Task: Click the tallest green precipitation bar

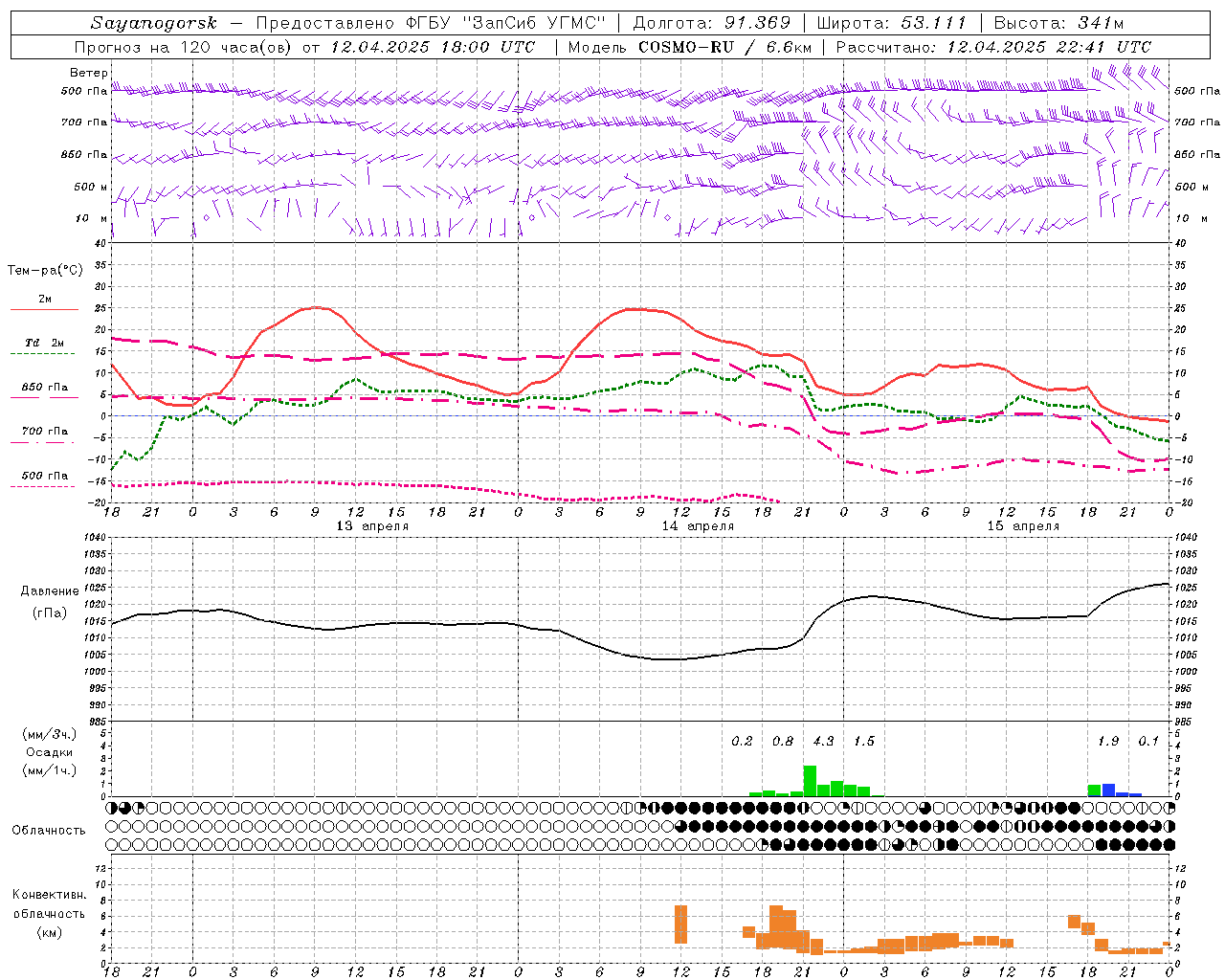Action: [x=810, y=781]
